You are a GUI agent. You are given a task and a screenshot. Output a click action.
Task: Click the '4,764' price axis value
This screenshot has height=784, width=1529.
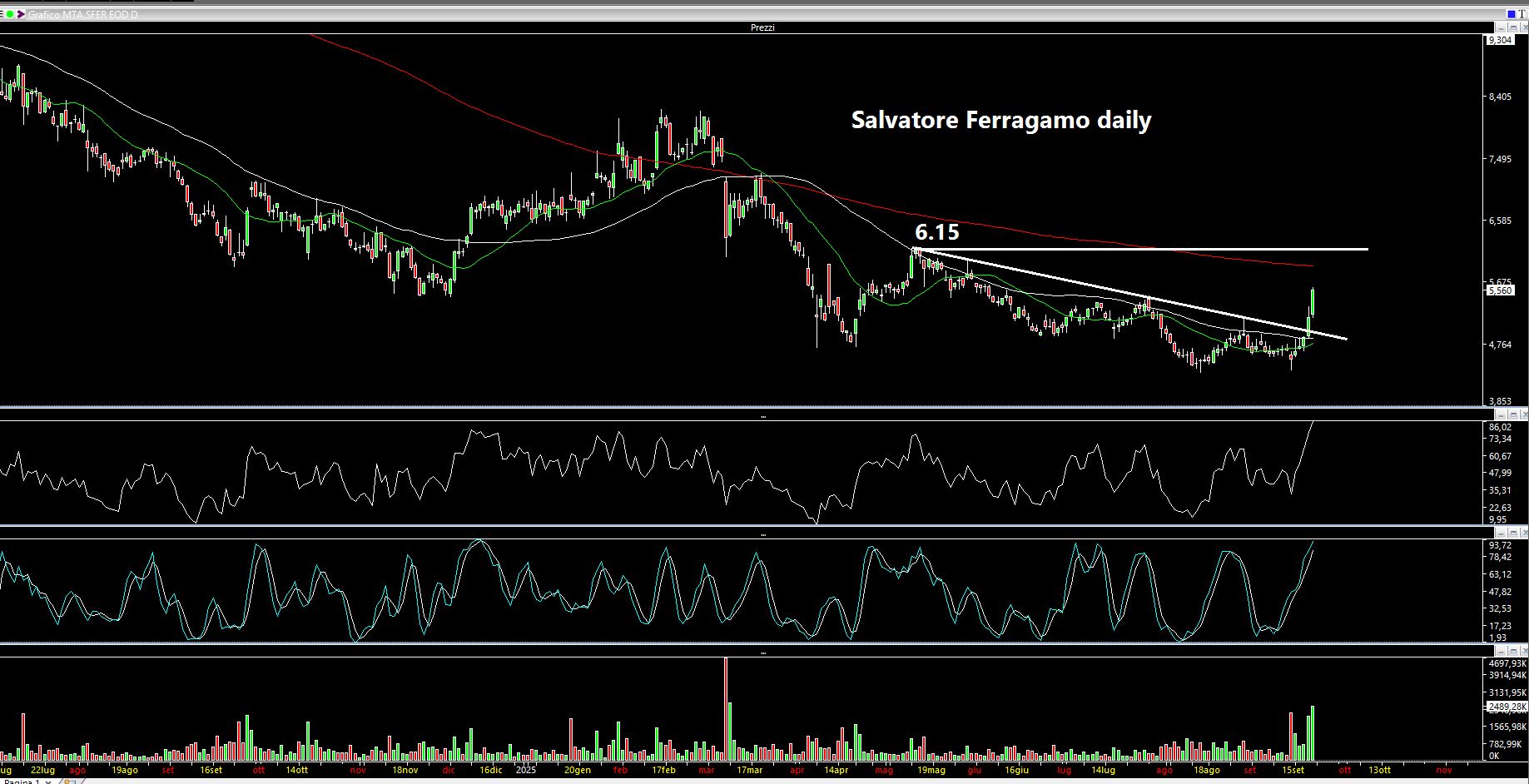click(x=1500, y=344)
